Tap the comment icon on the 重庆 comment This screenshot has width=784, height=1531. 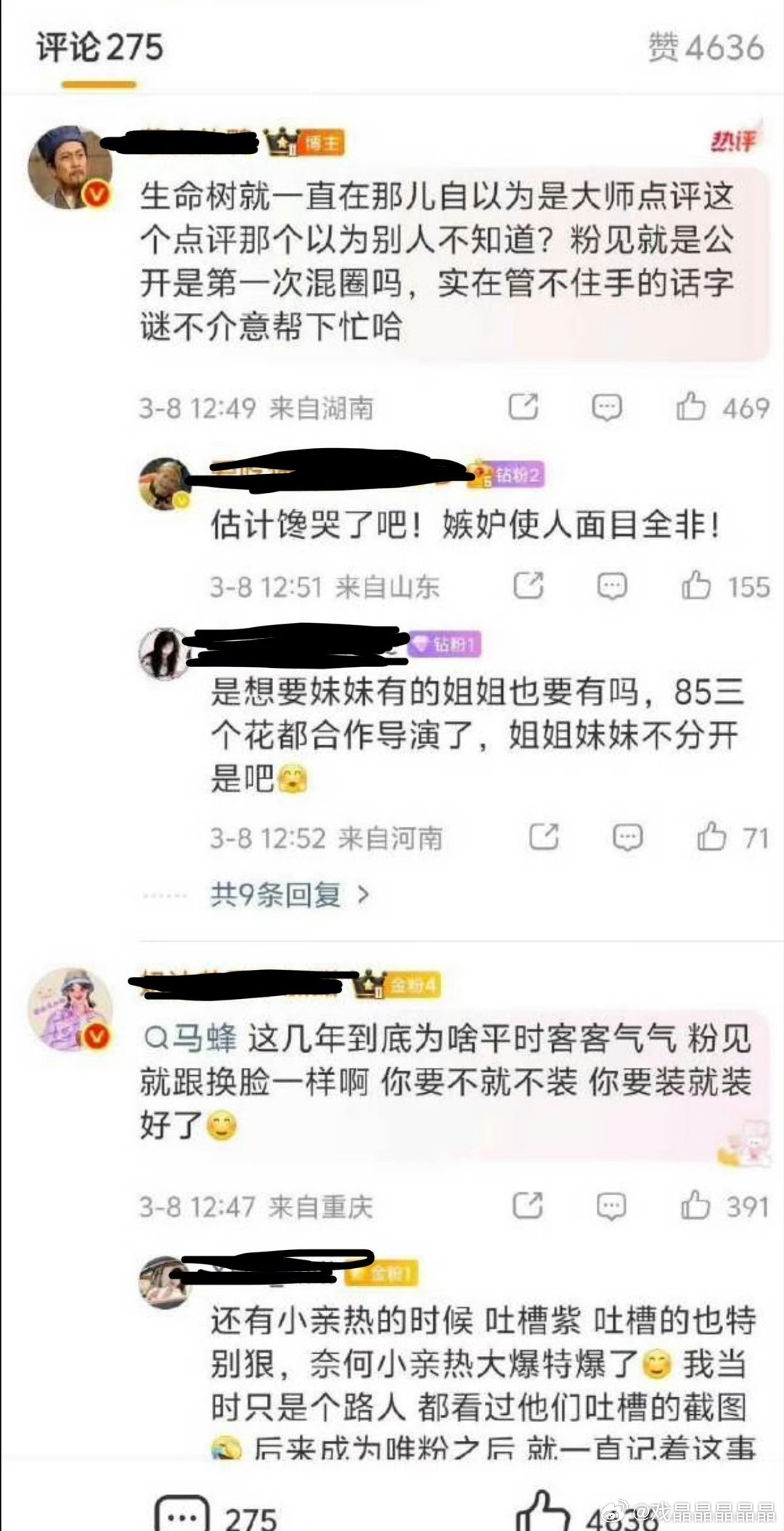click(x=611, y=1207)
